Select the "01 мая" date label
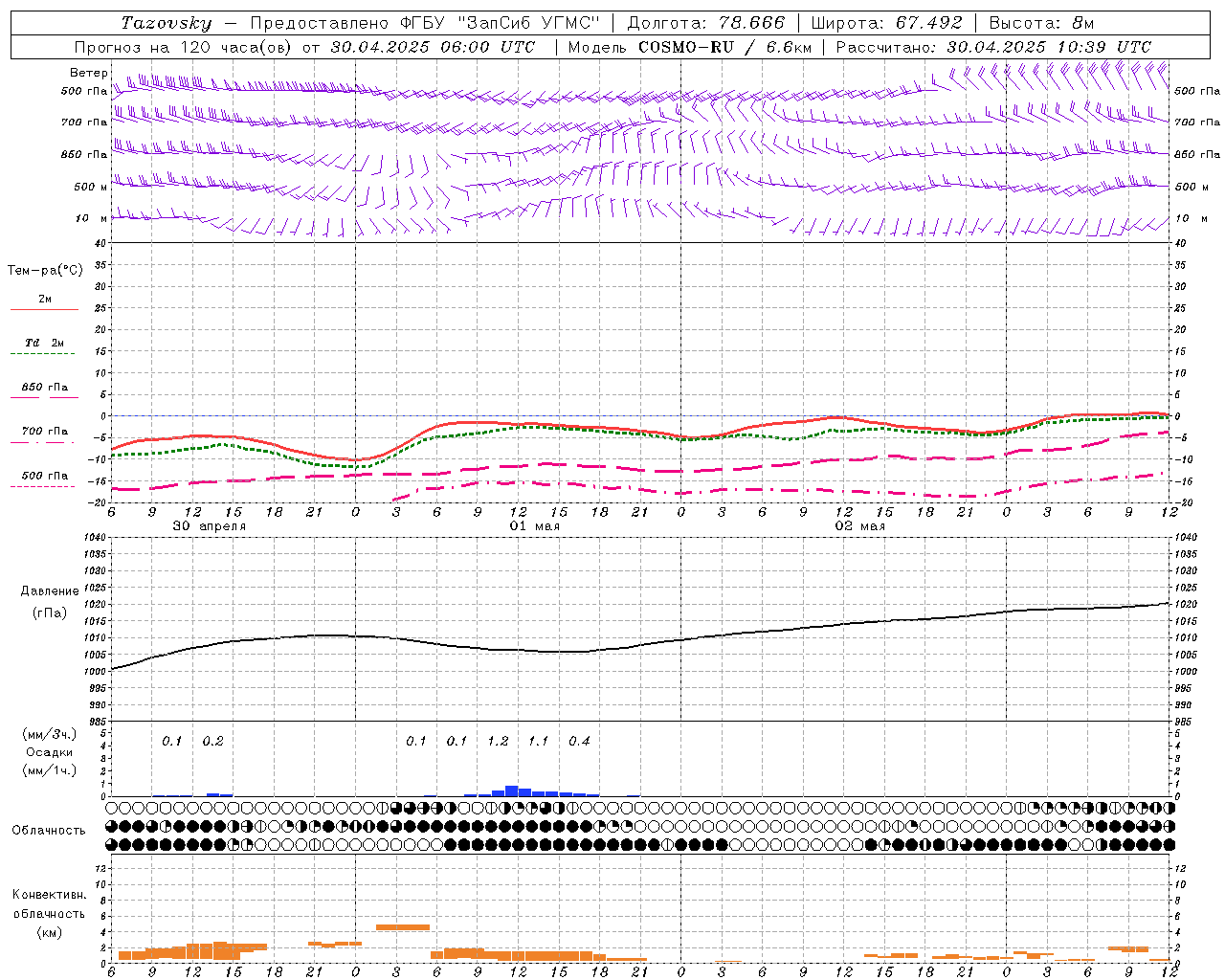 pyautogui.click(x=535, y=526)
